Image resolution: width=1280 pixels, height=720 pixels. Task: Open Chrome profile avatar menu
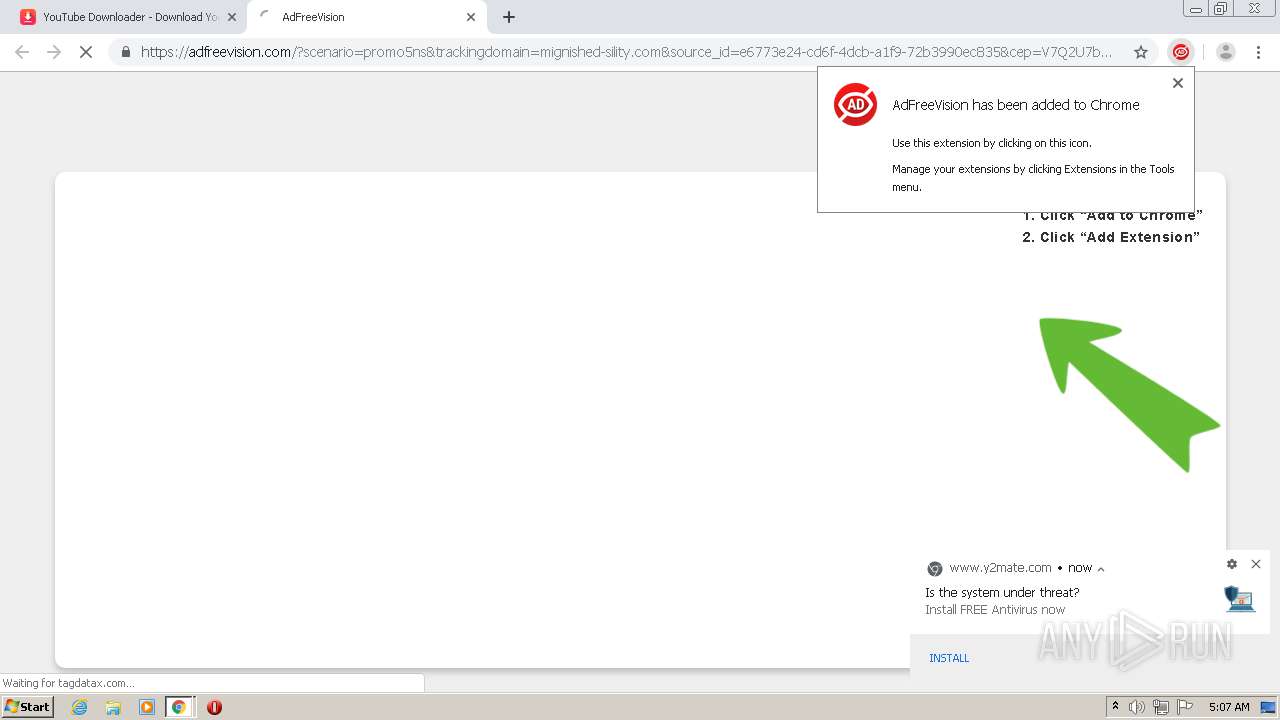pyautogui.click(x=1225, y=52)
